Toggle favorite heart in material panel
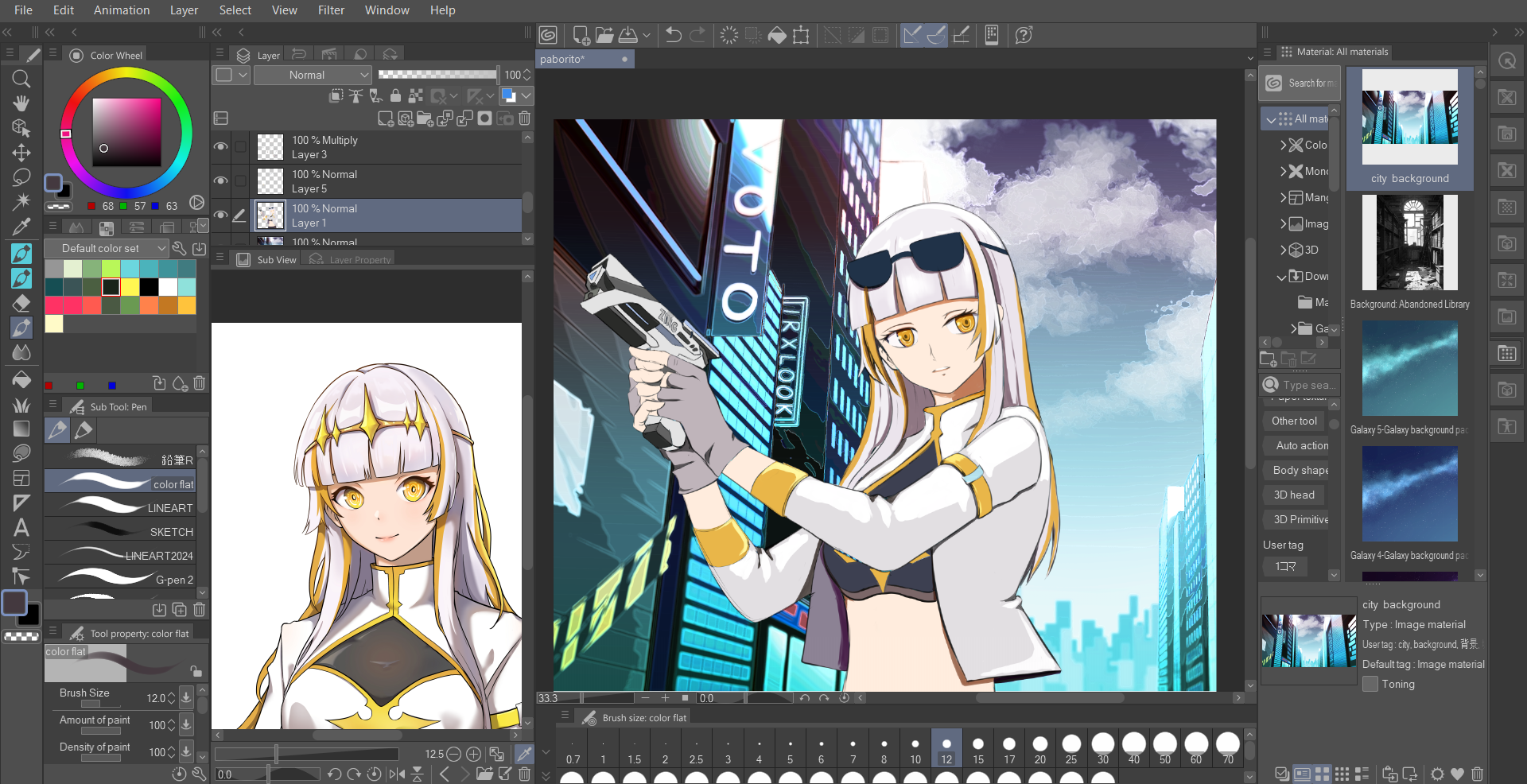This screenshot has height=784, width=1527. pyautogui.click(x=1457, y=774)
